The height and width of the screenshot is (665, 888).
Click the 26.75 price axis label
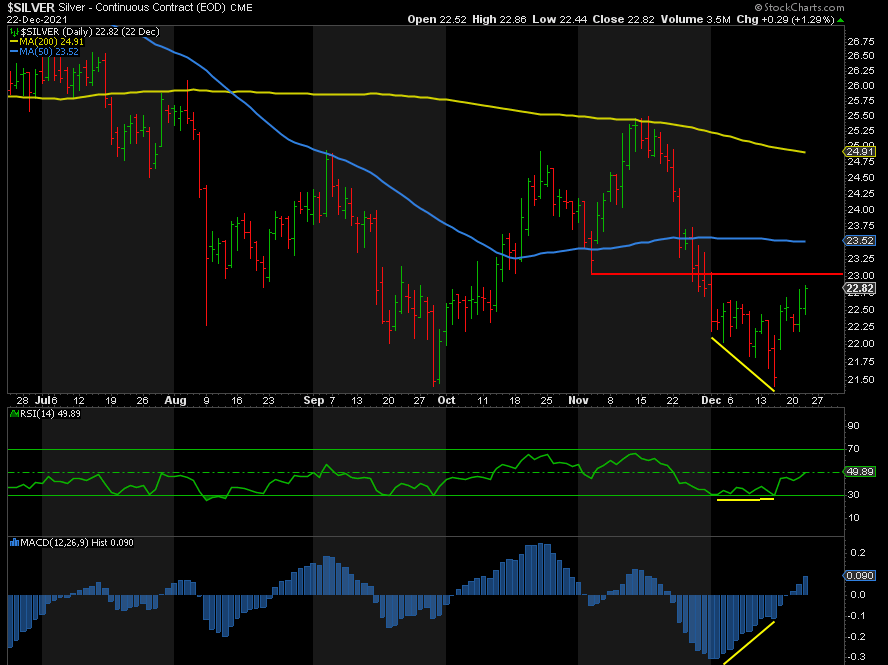coord(861,41)
